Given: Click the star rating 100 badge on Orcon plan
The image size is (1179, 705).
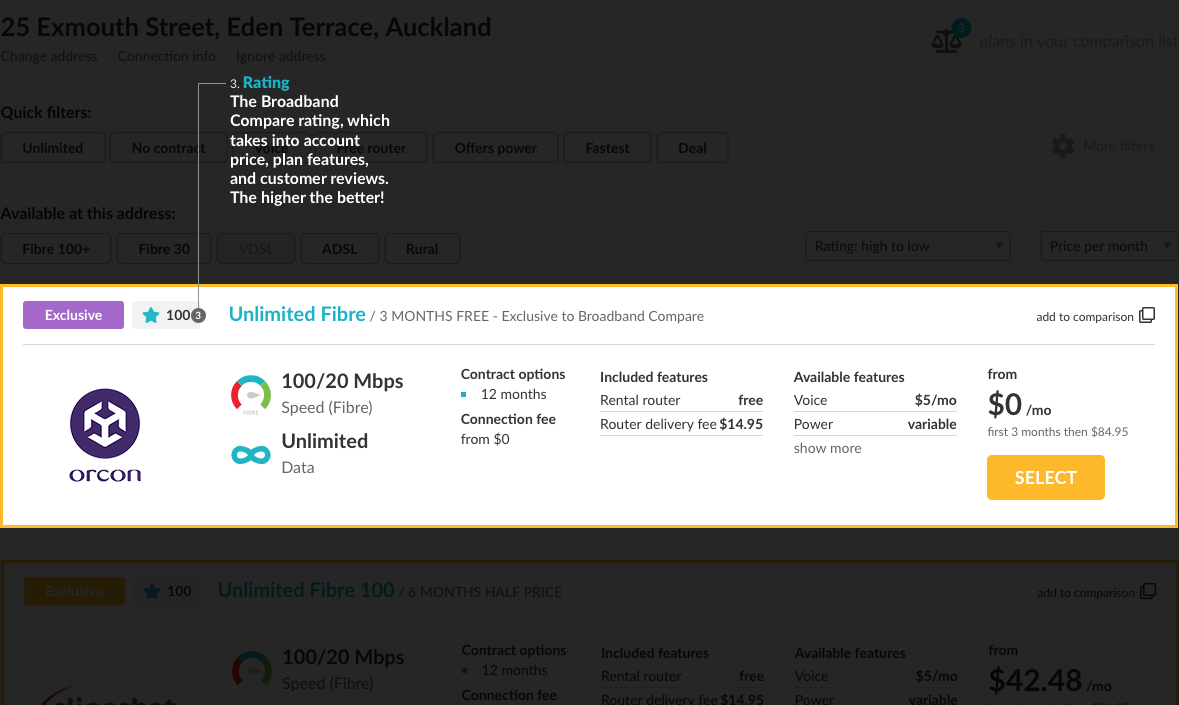Looking at the screenshot, I should pos(168,315).
